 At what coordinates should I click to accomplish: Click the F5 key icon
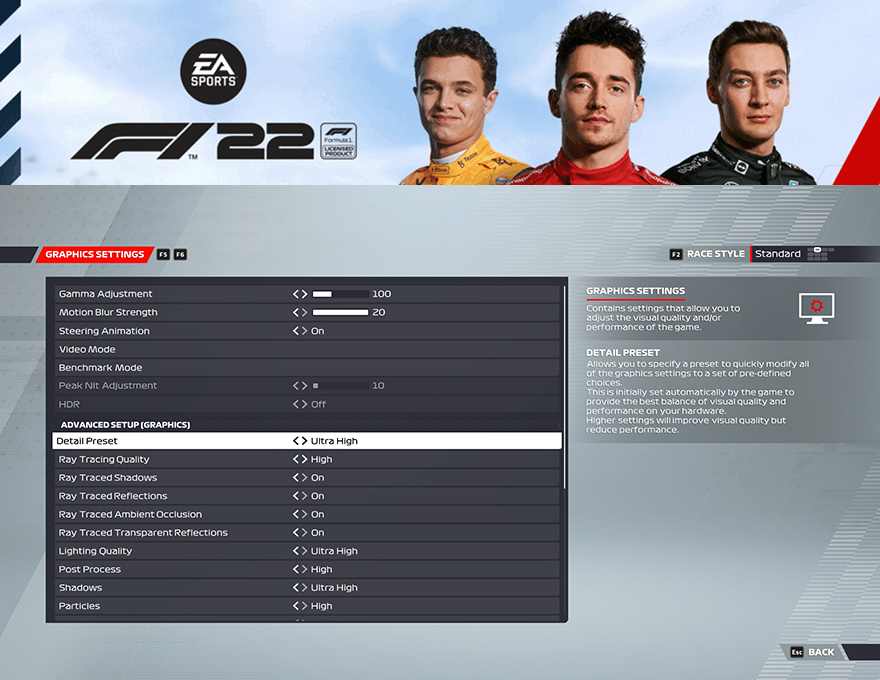163,254
